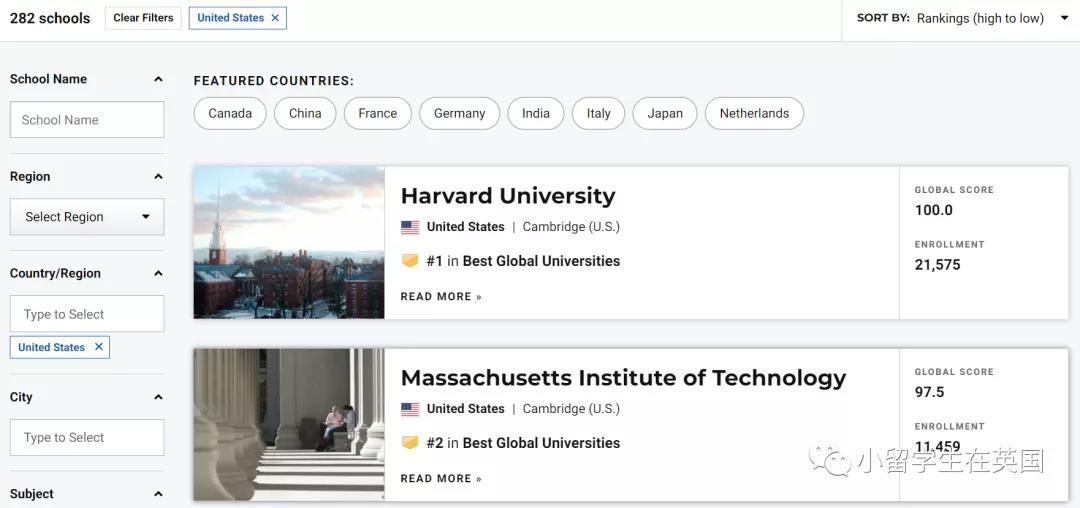Screen dimensions: 1080x508
Task: Focus Country/Region Type to Select field
Action: [x=87, y=314]
